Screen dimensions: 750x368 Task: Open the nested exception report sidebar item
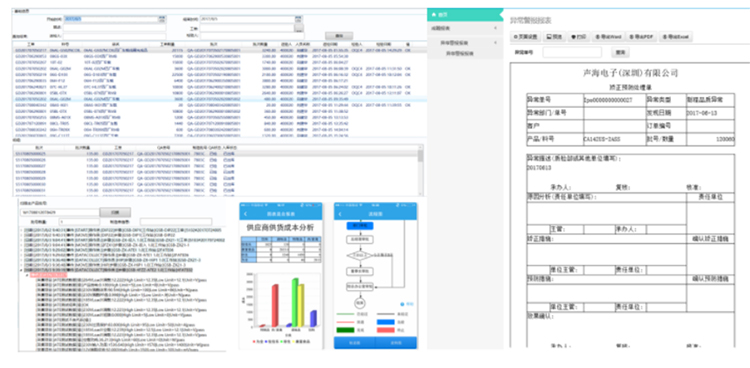pos(460,54)
